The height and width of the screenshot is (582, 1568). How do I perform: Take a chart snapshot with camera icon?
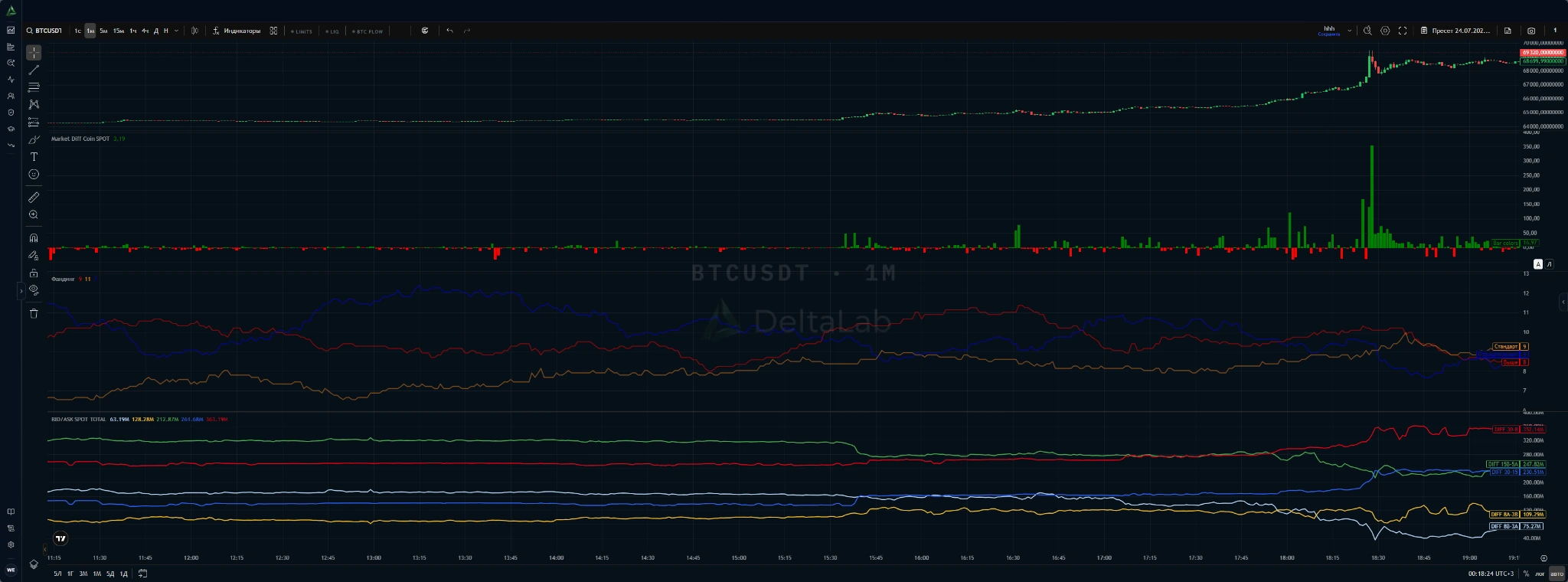1531,31
